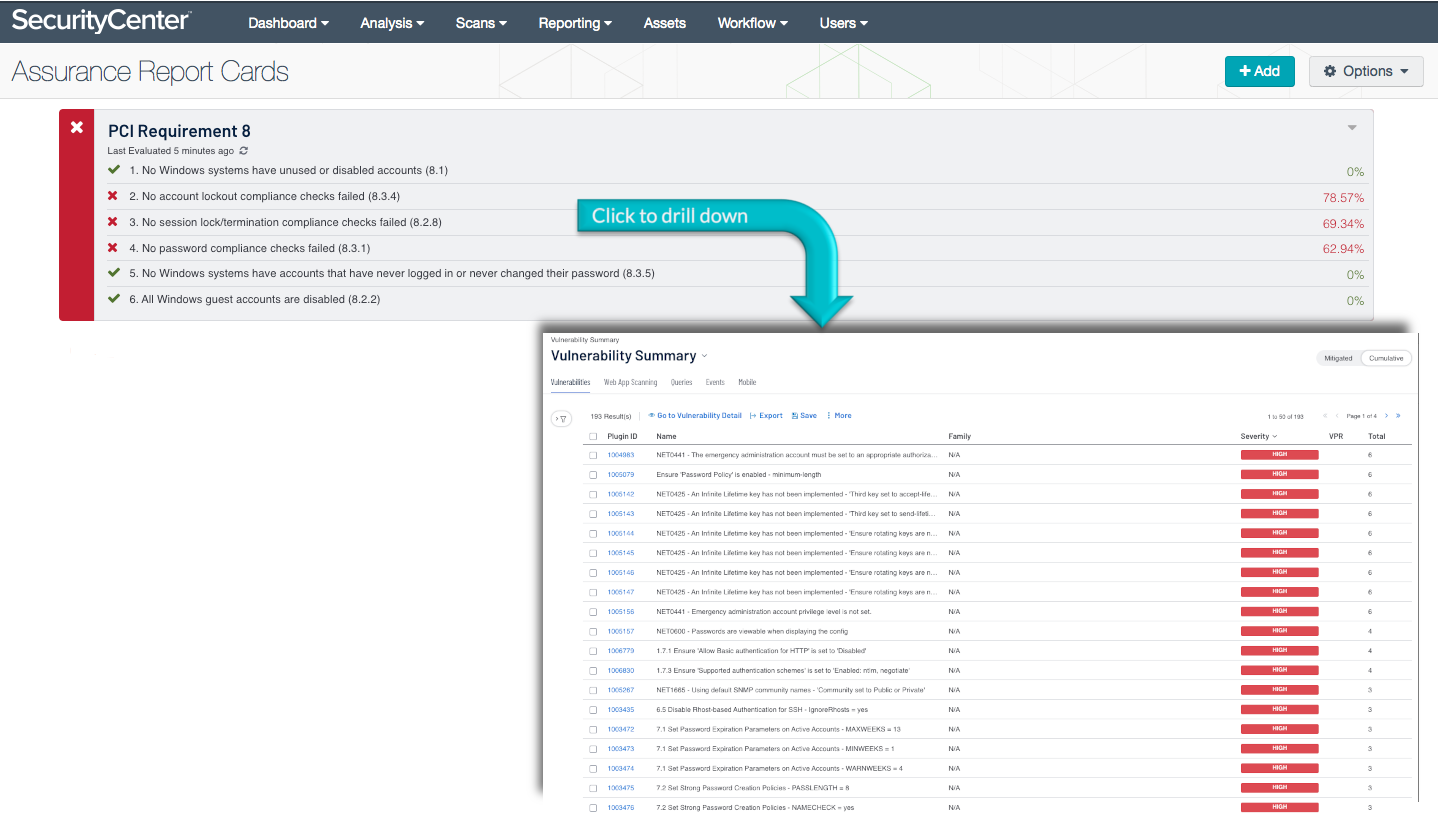Switch to the Web App Scanning tab
This screenshot has height=820, width=1440.
click(630, 383)
